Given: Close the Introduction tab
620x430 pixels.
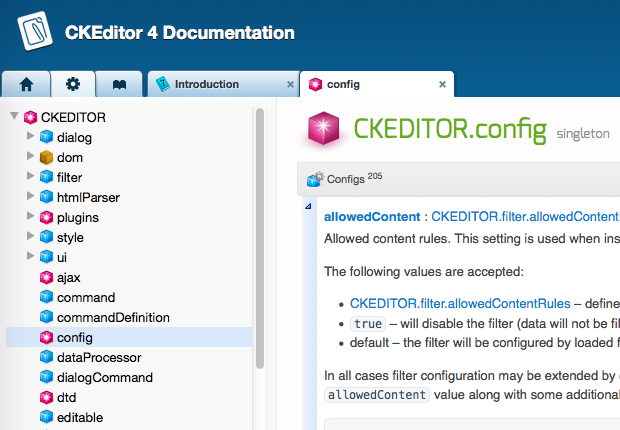Looking at the screenshot, I should (x=290, y=84).
